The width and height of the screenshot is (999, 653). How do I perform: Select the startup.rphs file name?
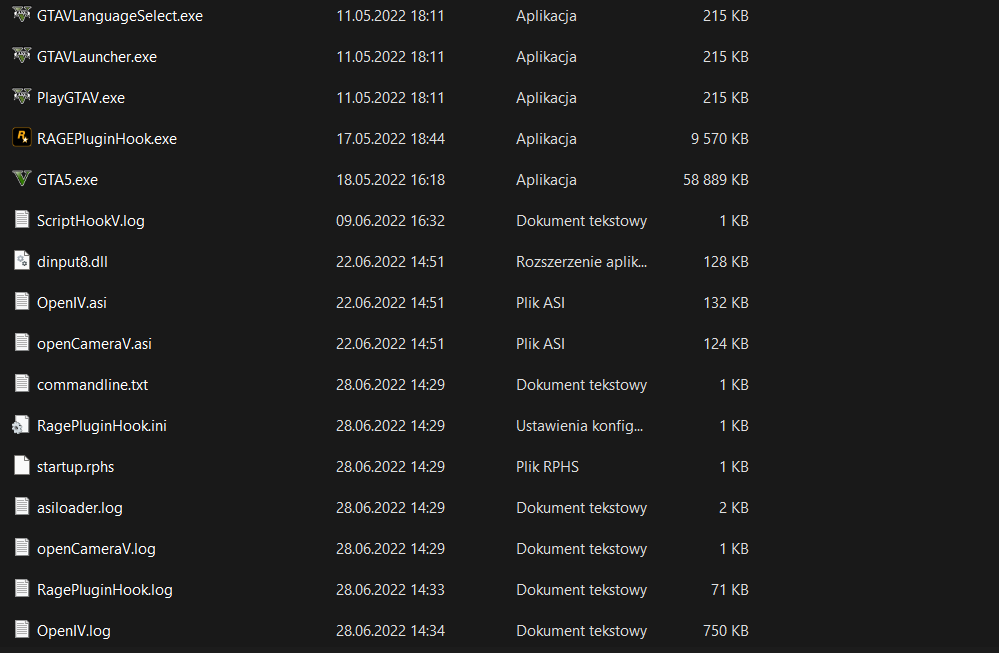click(x=75, y=467)
